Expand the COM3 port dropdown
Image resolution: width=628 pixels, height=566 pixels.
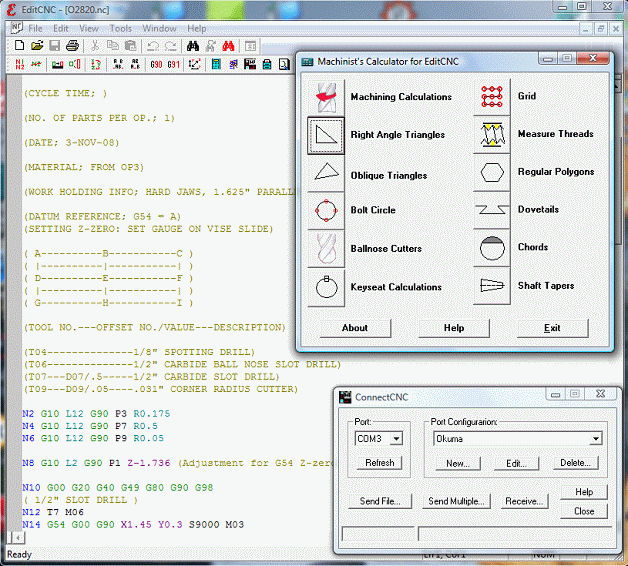[x=396, y=439]
